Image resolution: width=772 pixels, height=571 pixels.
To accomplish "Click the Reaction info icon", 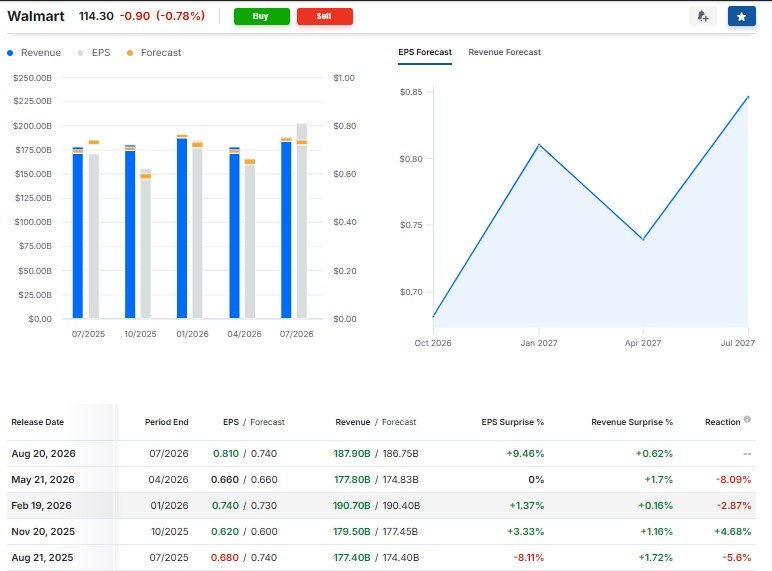I will [747, 419].
